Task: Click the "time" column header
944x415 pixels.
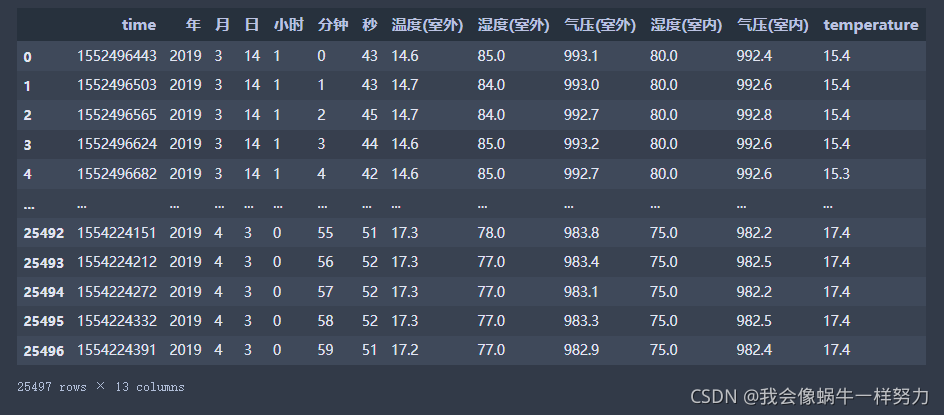Action: [x=138, y=25]
